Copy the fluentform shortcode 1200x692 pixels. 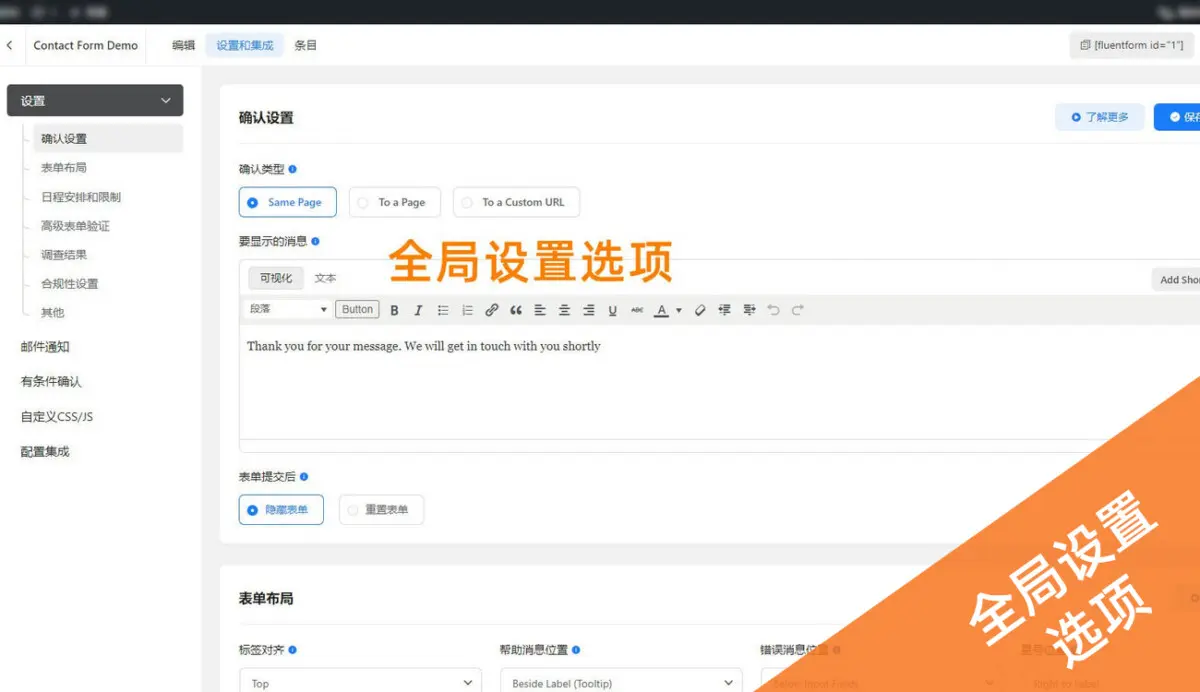tap(1131, 44)
